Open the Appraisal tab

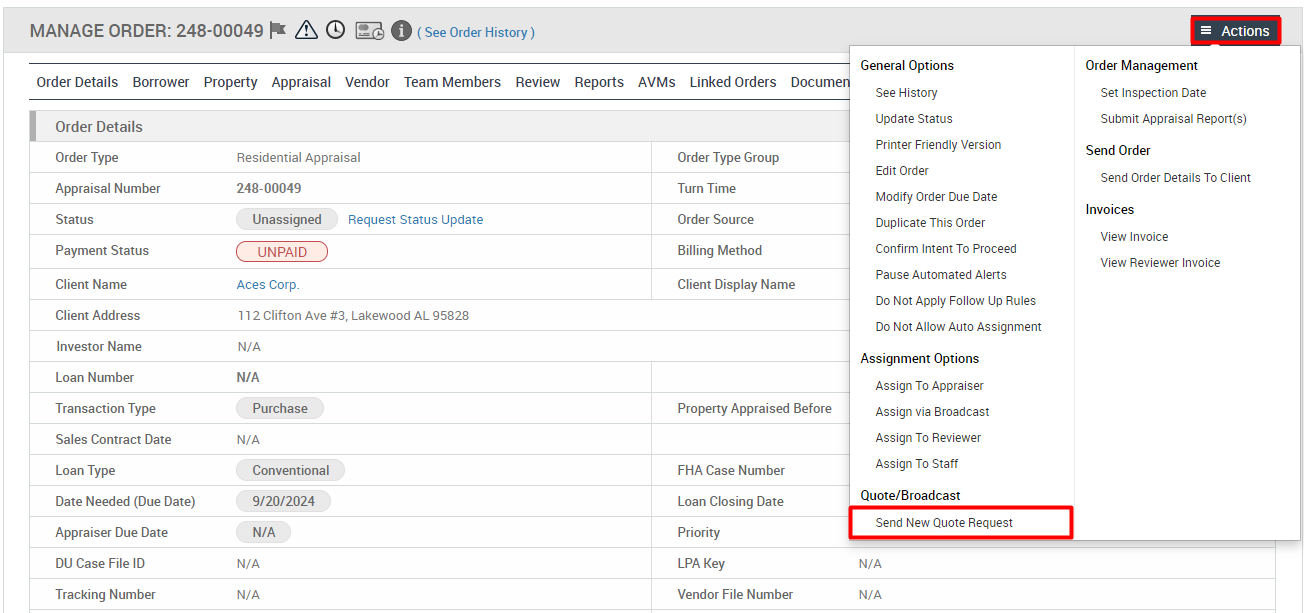301,82
